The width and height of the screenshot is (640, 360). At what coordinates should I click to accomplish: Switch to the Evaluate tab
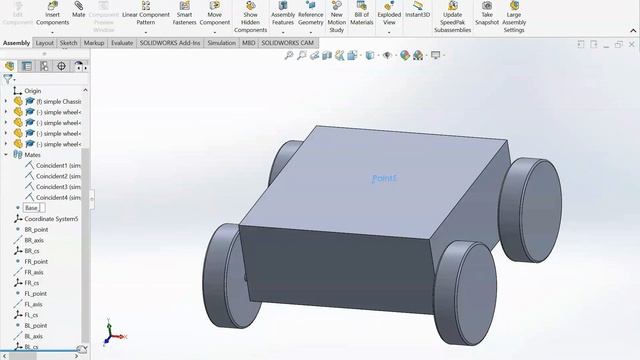click(122, 43)
